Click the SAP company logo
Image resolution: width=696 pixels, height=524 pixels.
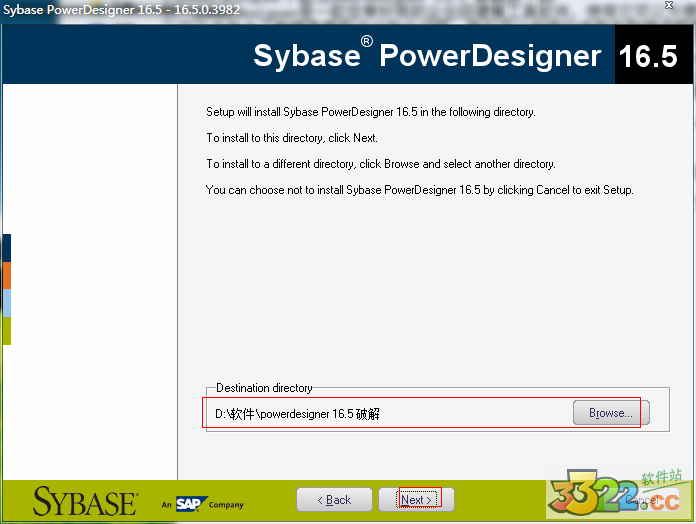tap(192, 504)
